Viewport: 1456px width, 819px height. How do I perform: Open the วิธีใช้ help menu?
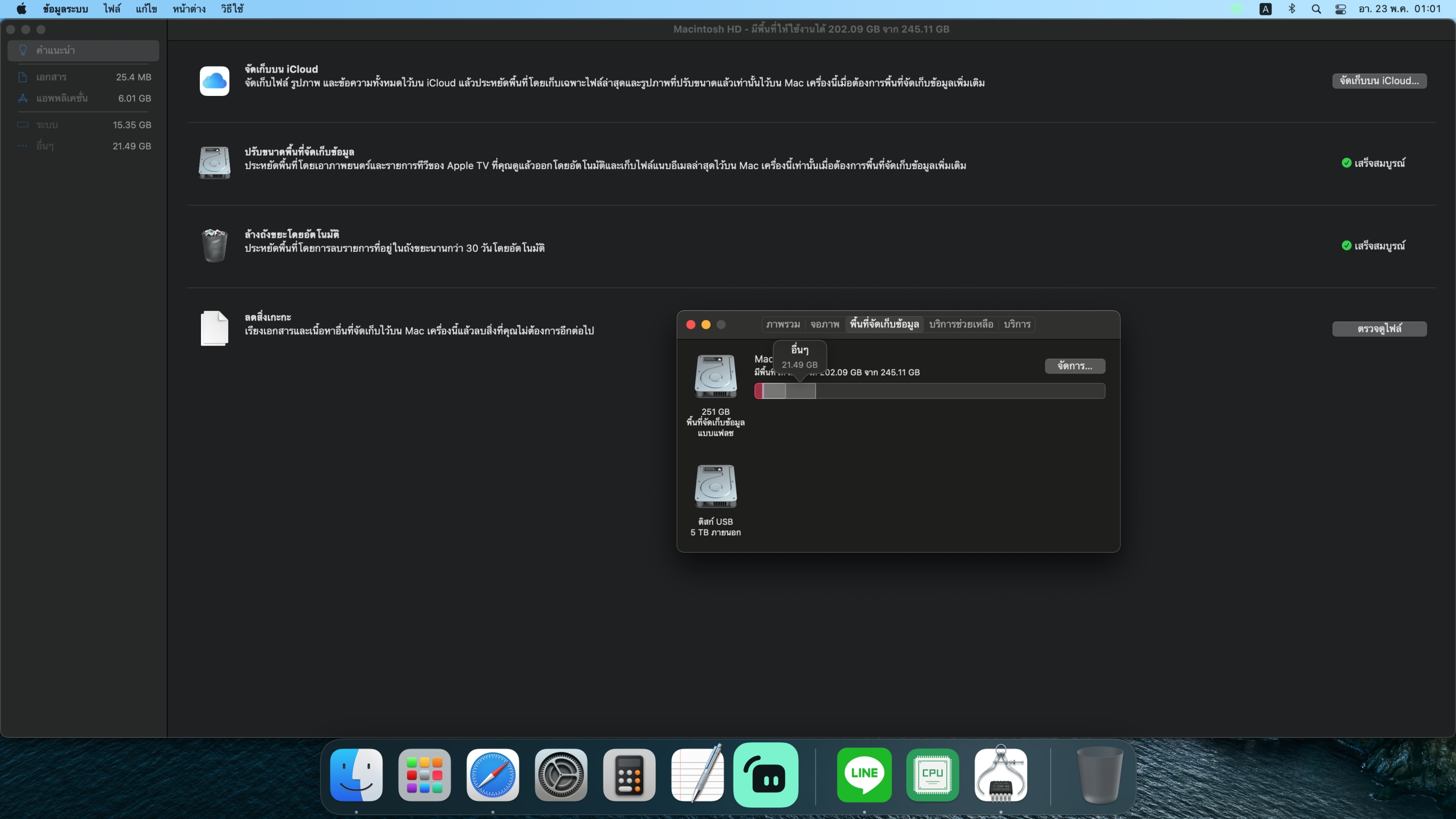[x=232, y=9]
